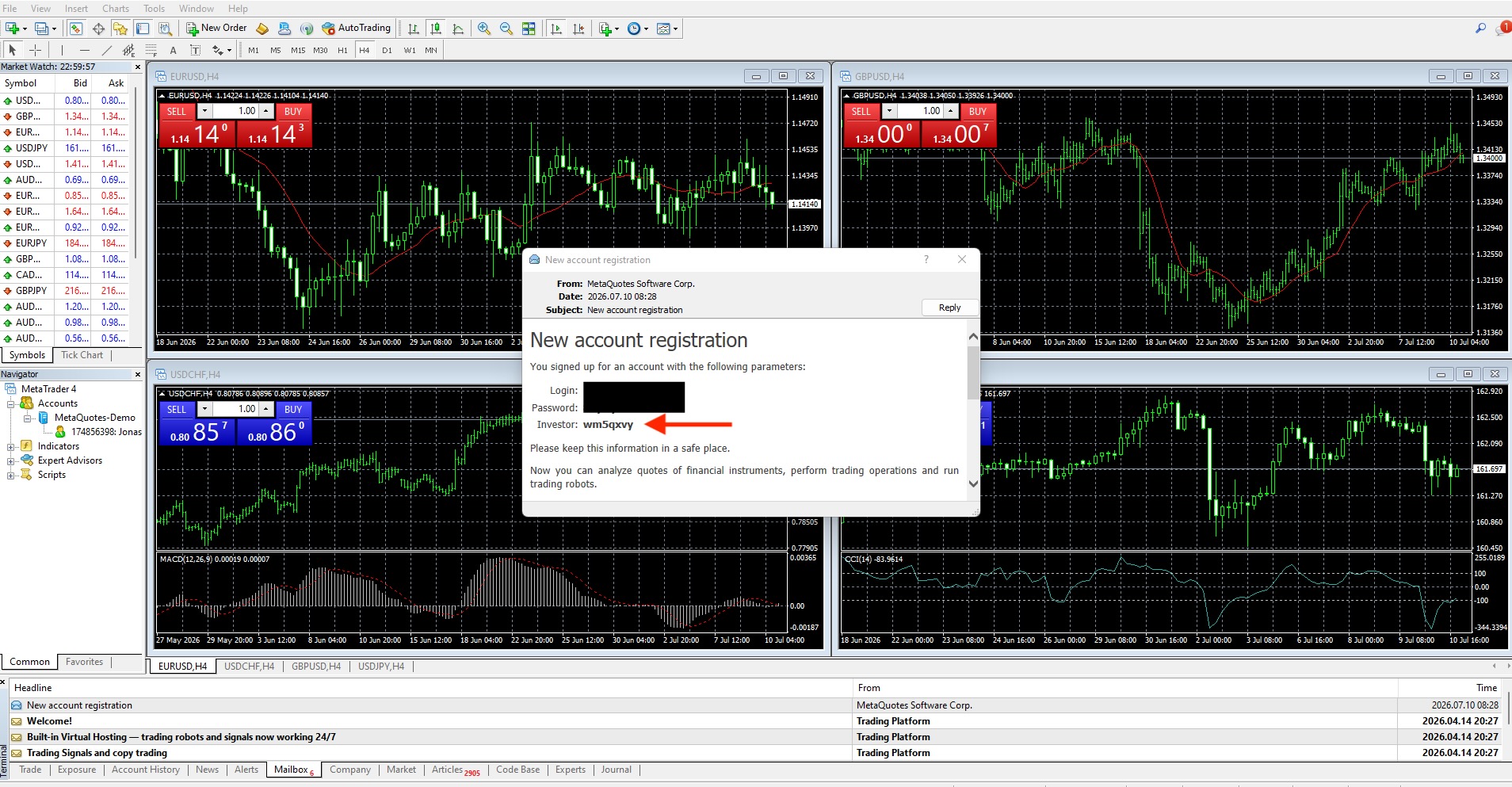Expand the Scripts tree node
Viewport: 1512px width, 787px height.
[11, 475]
